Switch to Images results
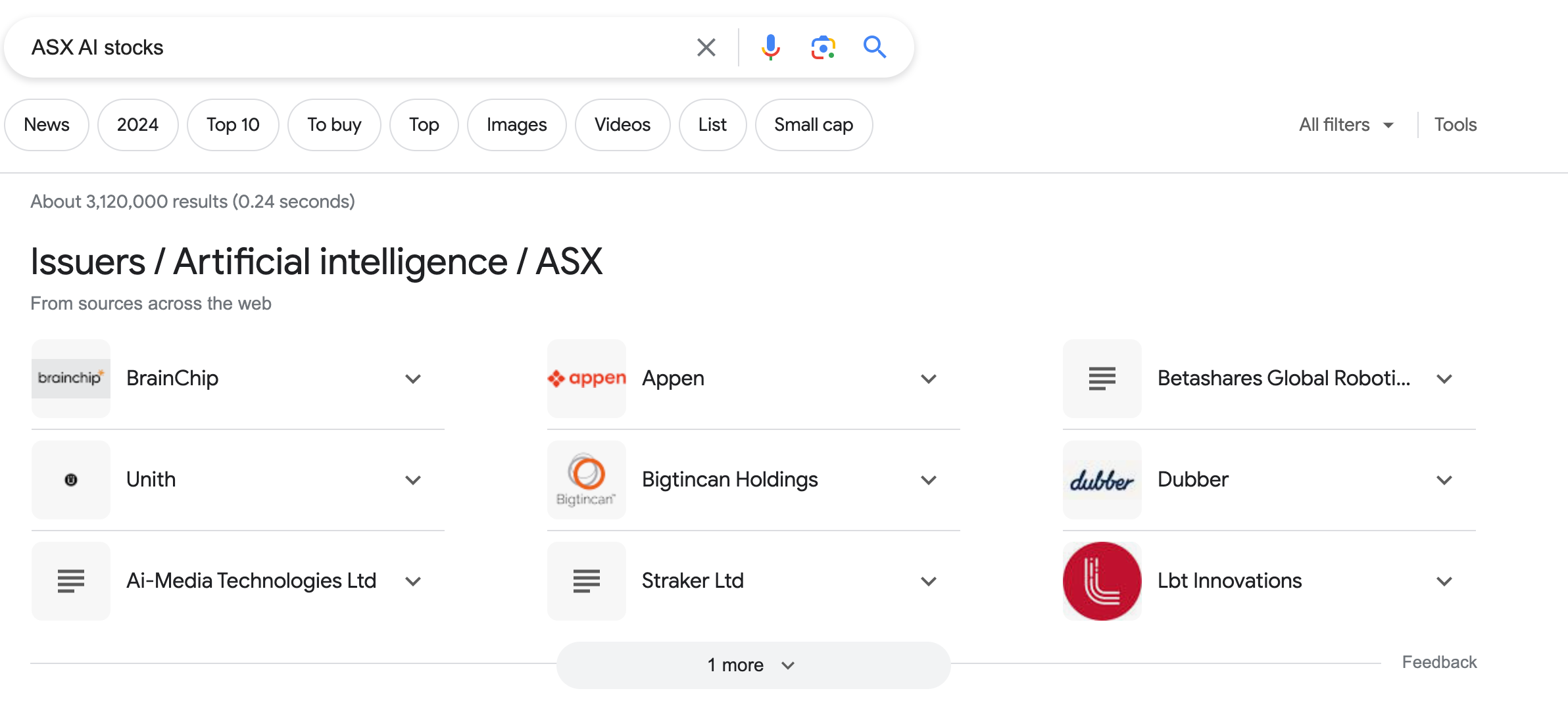This screenshot has width=1568, height=714. [517, 125]
